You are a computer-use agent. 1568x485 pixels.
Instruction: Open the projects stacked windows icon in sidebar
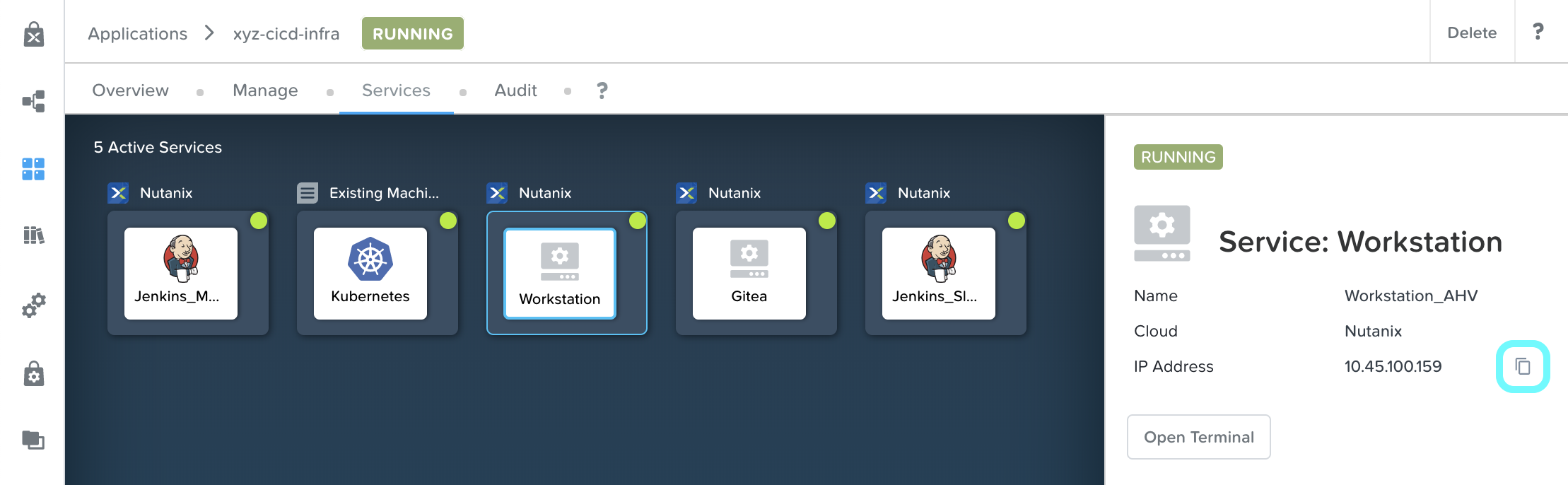coord(33,440)
